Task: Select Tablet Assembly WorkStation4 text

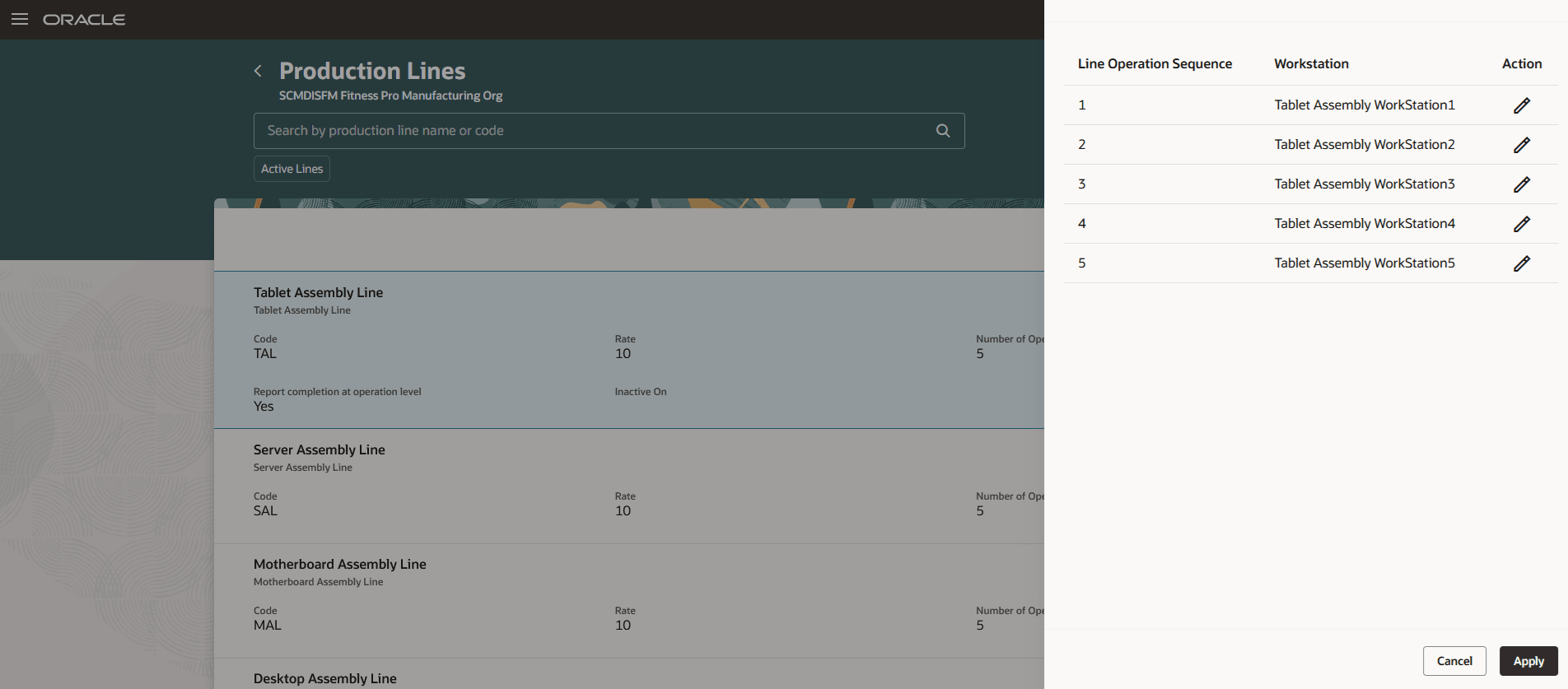Action: (1365, 224)
